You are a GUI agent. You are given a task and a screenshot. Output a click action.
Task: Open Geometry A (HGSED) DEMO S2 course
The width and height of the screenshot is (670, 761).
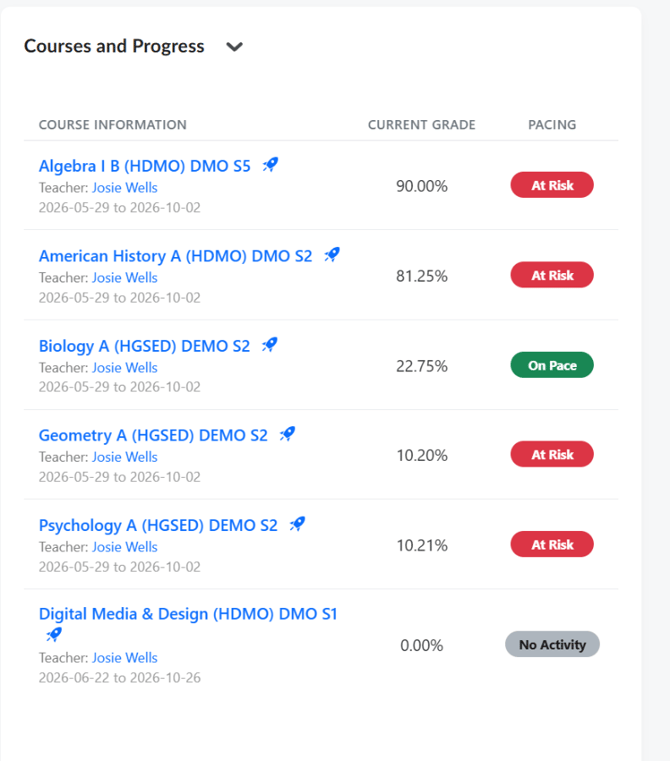(x=153, y=435)
